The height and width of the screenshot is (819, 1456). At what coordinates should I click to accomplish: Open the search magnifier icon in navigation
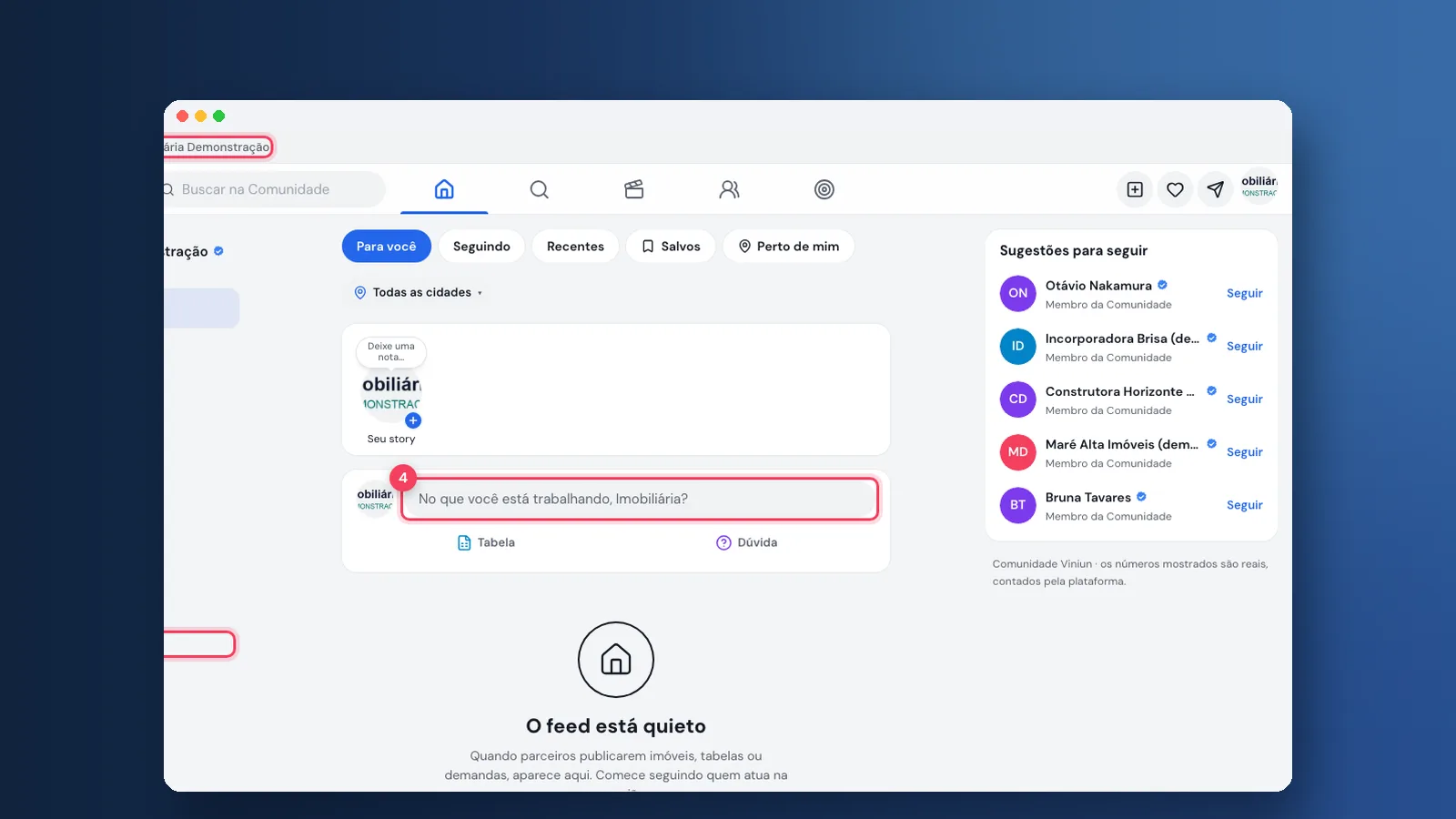(540, 189)
